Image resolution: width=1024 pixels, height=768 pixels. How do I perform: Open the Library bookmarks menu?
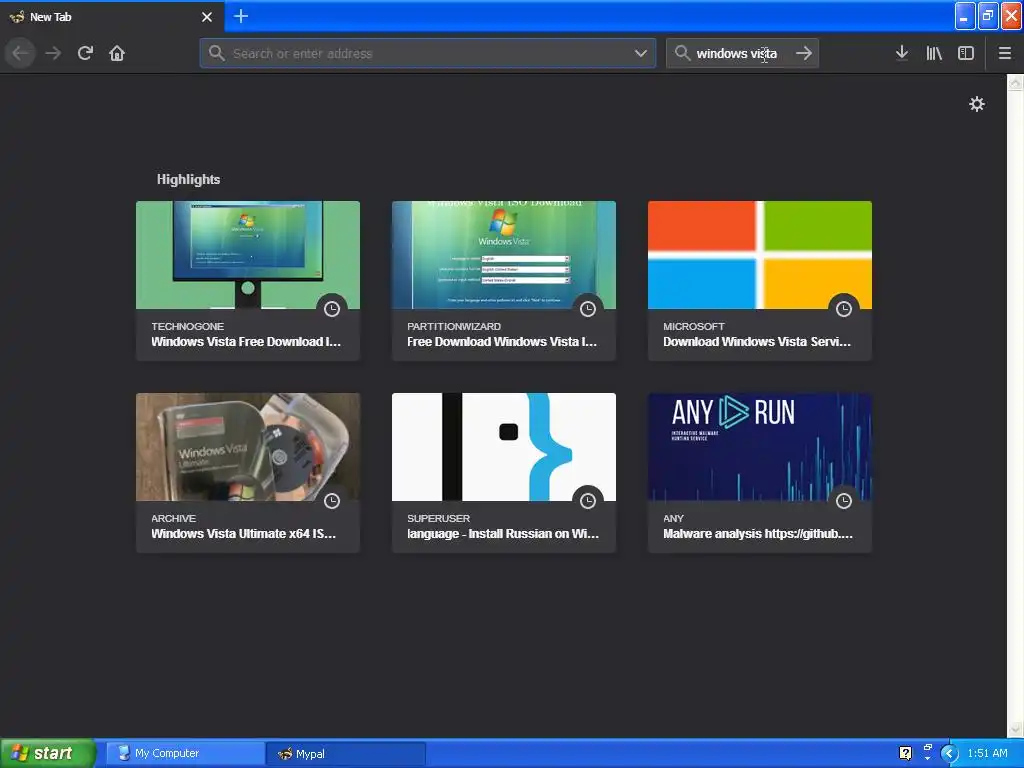click(x=934, y=53)
